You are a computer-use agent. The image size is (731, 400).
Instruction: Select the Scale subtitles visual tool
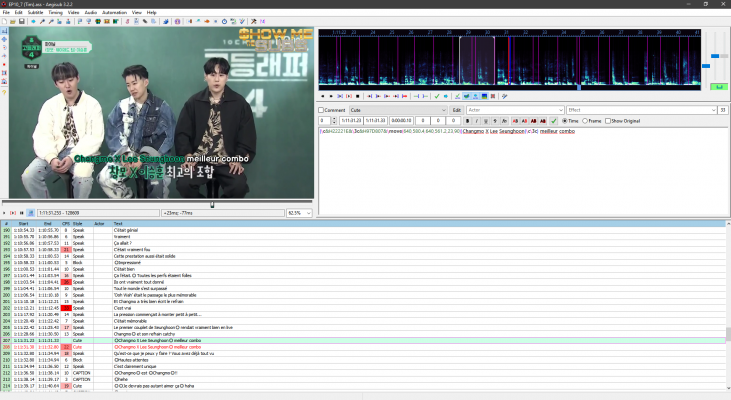tap(4, 64)
